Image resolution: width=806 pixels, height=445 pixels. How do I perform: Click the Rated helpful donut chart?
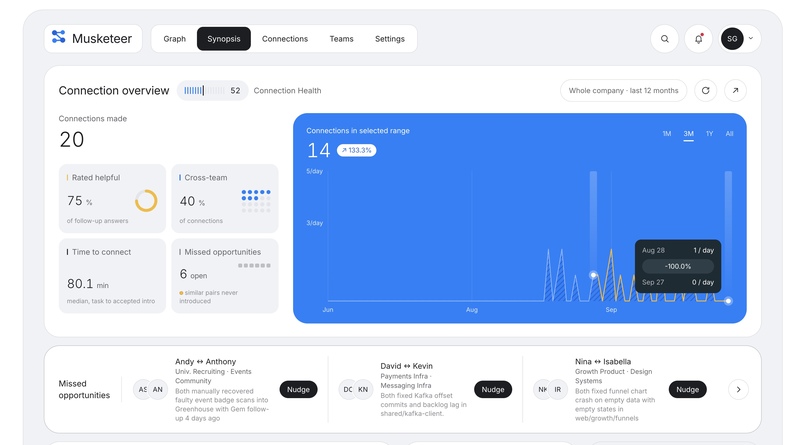tap(146, 201)
